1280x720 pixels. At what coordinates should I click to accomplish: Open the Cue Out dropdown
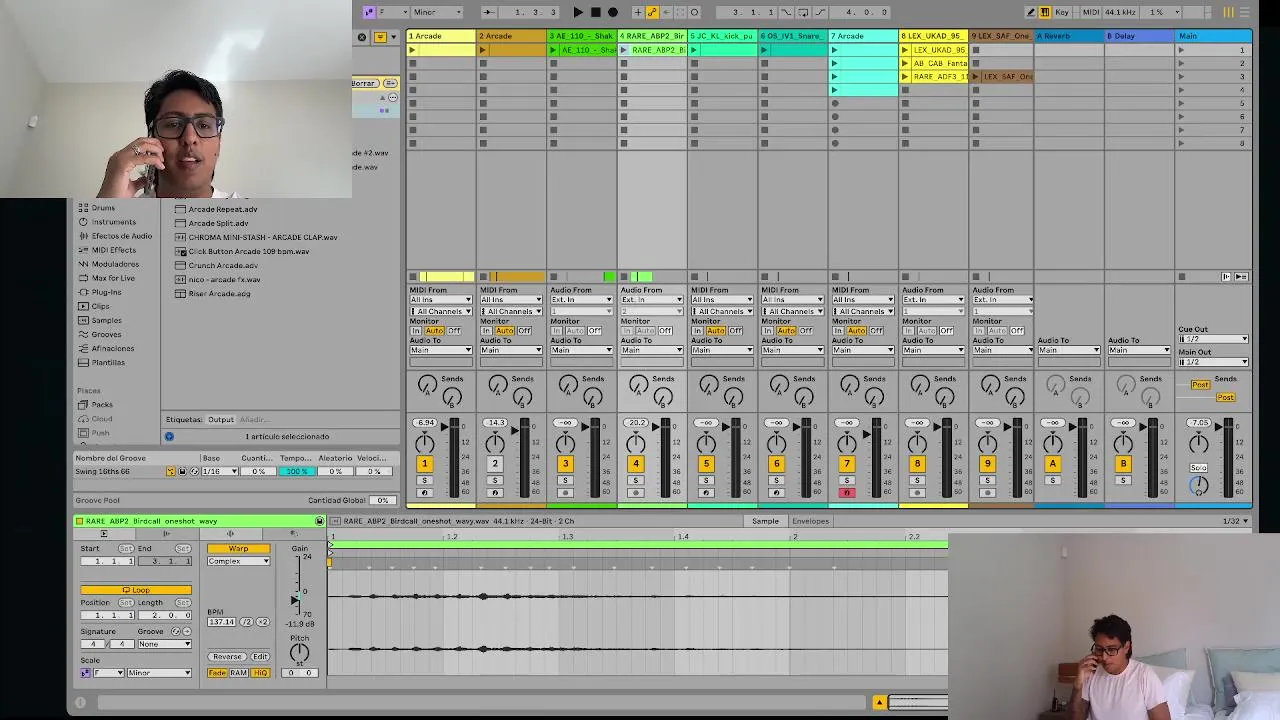tap(1213, 339)
